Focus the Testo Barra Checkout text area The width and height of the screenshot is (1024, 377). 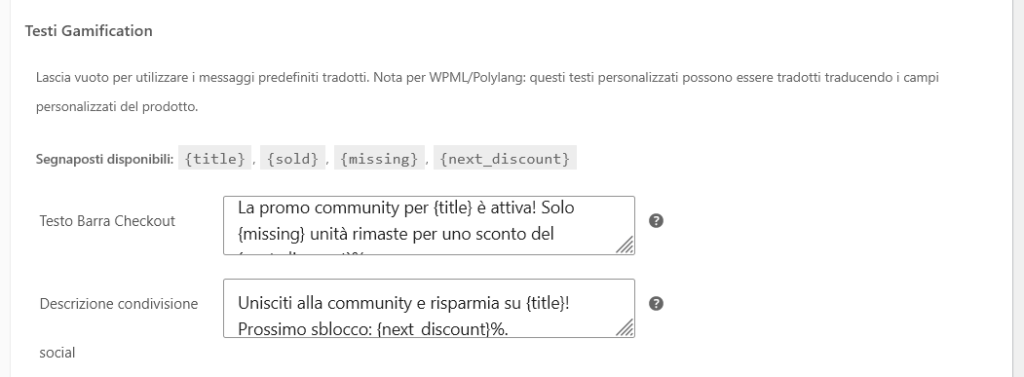[x=428, y=225]
